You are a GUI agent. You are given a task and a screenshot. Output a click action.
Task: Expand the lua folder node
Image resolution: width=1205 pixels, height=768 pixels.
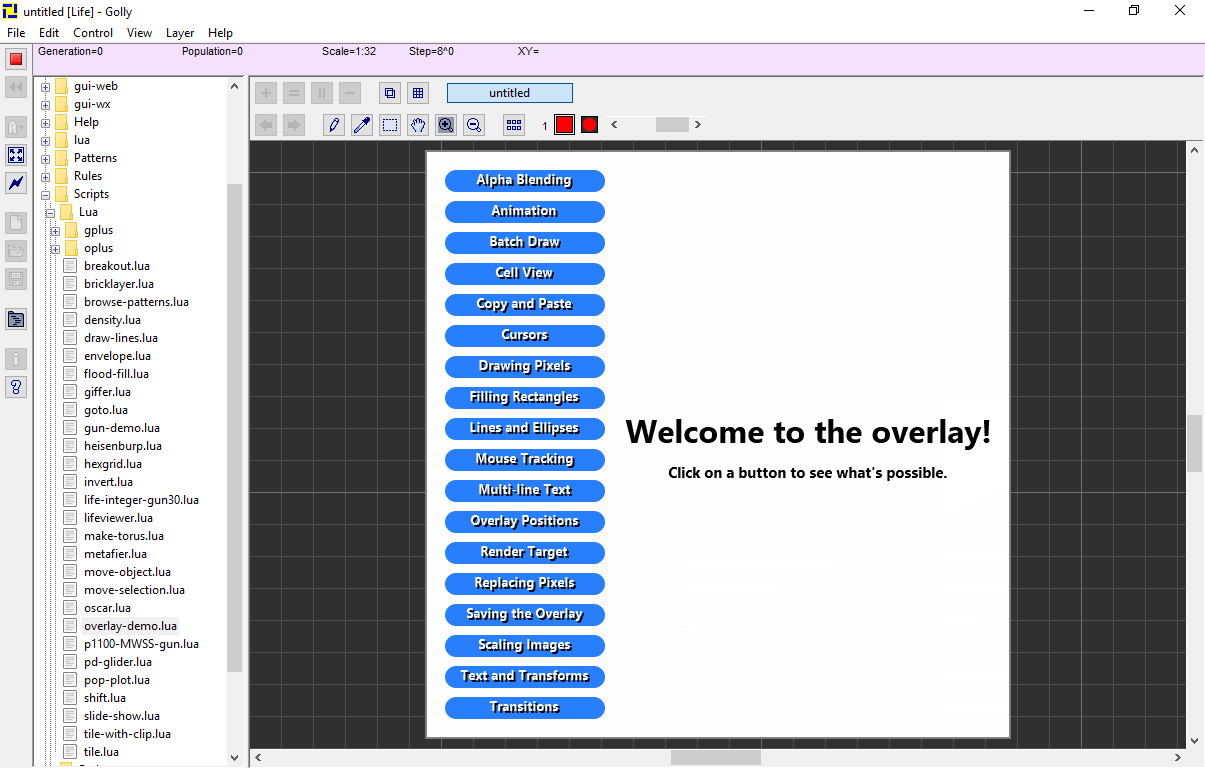pyautogui.click(x=45, y=141)
